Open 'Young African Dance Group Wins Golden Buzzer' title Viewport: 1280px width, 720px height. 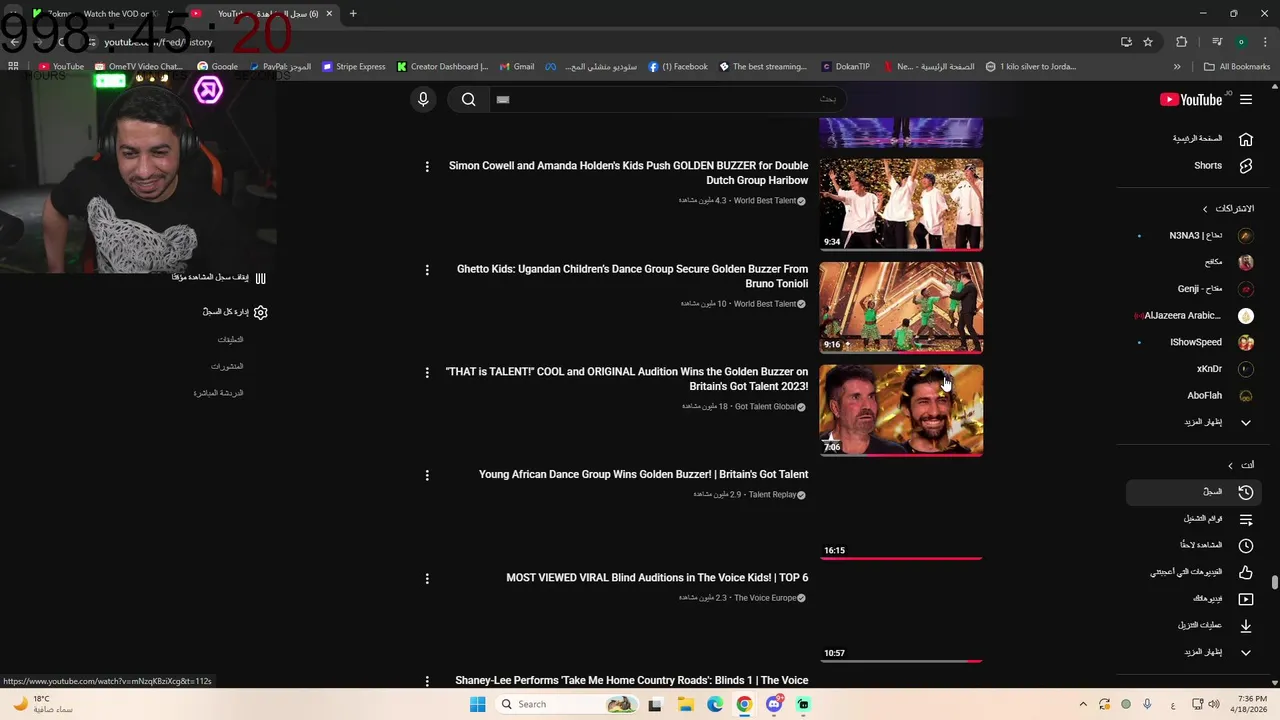click(x=643, y=475)
